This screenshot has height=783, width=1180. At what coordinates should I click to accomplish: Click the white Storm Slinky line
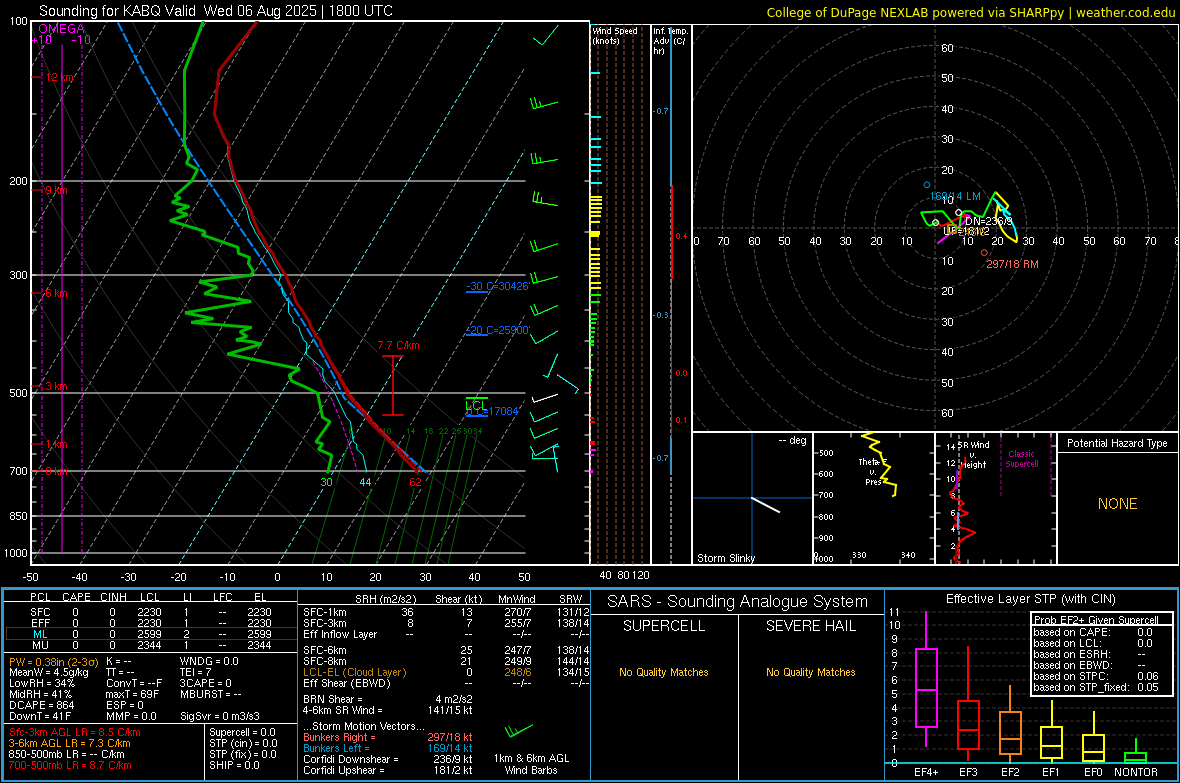(x=766, y=504)
